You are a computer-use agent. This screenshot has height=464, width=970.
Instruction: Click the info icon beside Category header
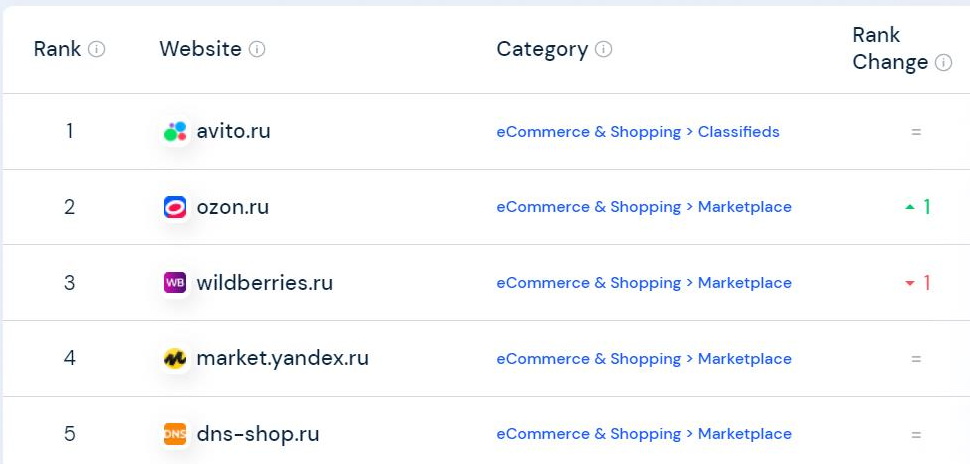[x=604, y=49]
